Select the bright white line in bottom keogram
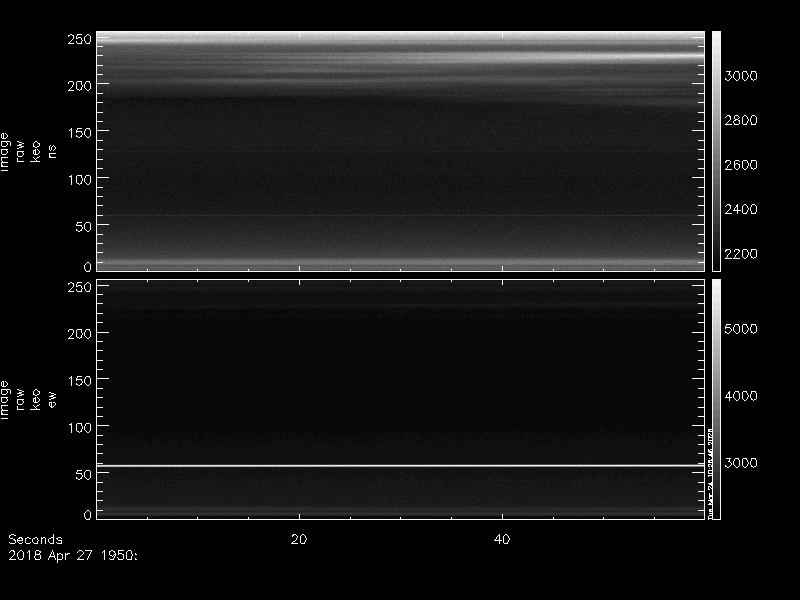The width and height of the screenshot is (800, 600). point(400,466)
